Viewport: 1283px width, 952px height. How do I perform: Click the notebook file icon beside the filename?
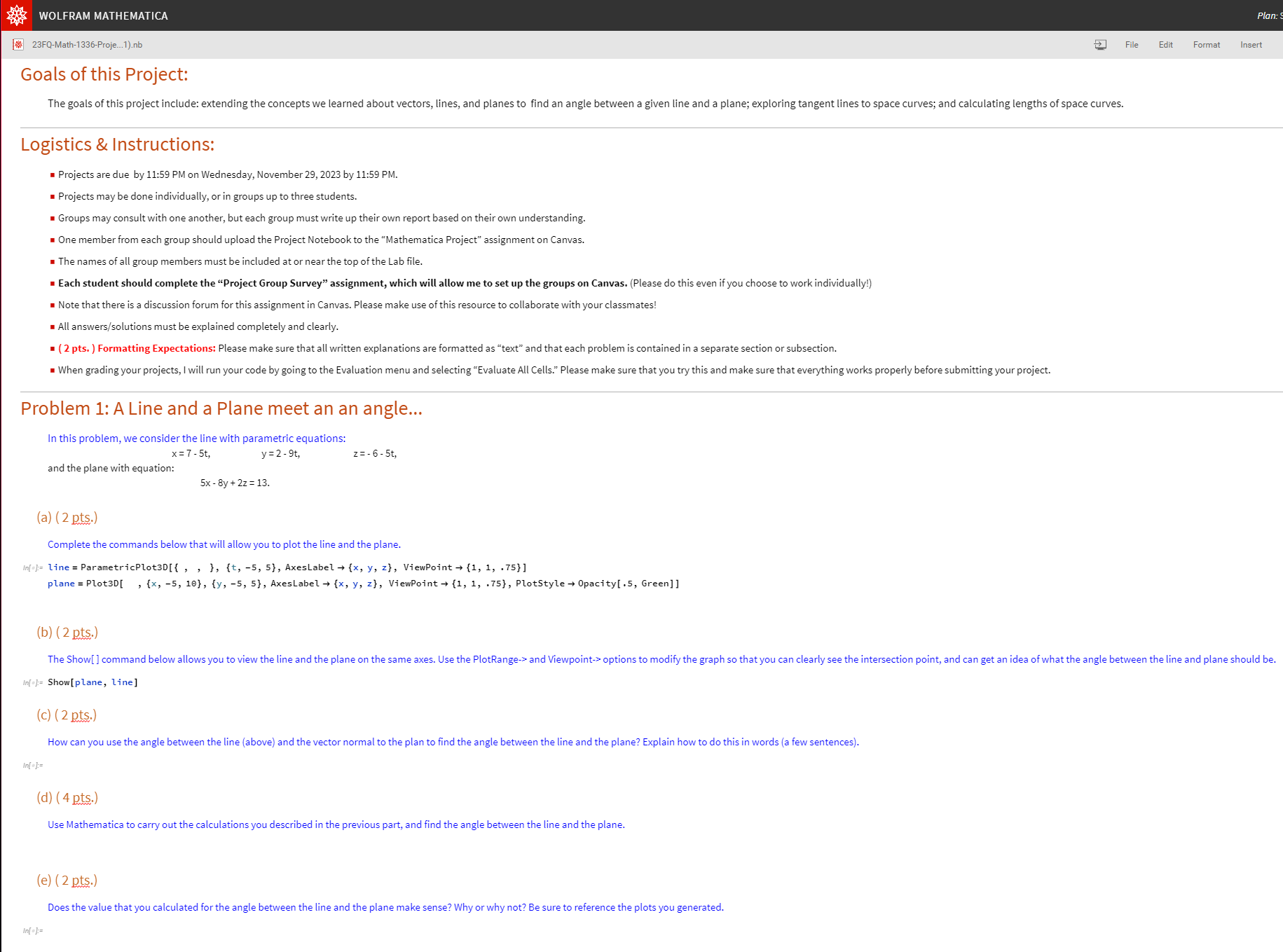tap(18, 44)
